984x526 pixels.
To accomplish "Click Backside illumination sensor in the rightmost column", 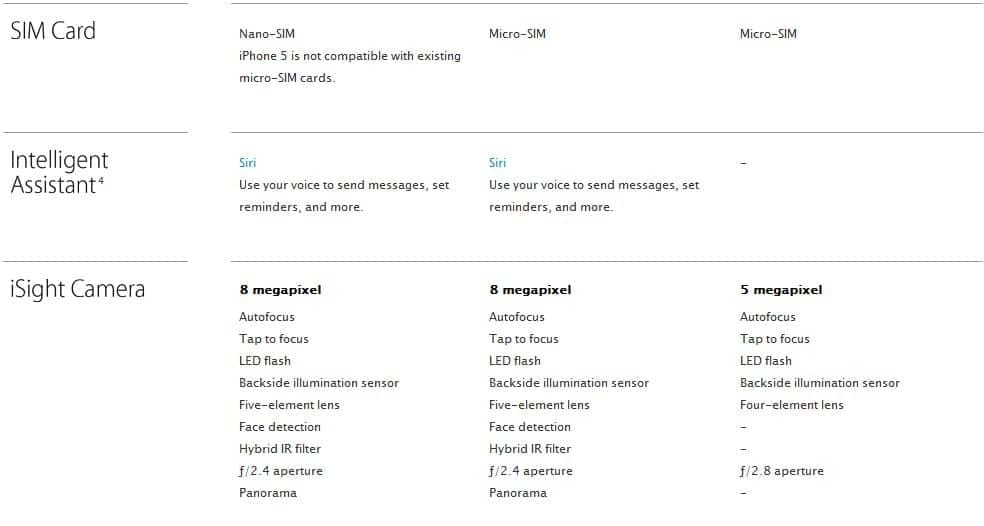I will tap(819, 383).
